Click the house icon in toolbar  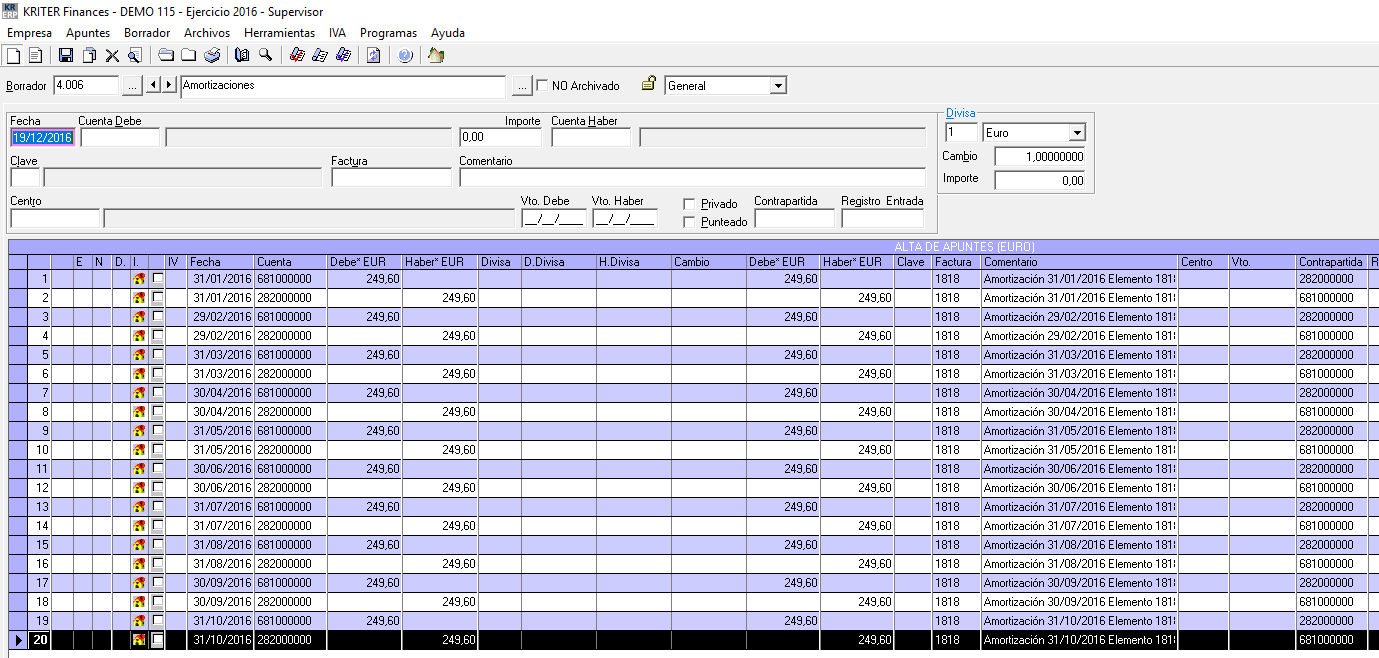click(435, 56)
